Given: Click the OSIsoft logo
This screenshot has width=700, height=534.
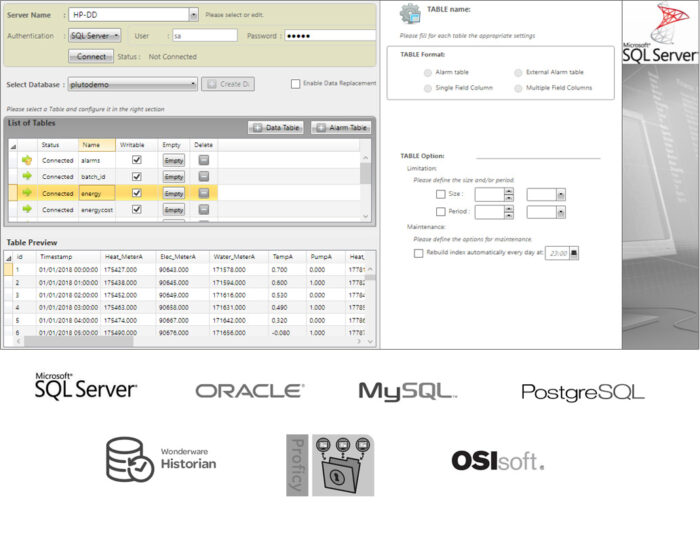Looking at the screenshot, I should (498, 461).
